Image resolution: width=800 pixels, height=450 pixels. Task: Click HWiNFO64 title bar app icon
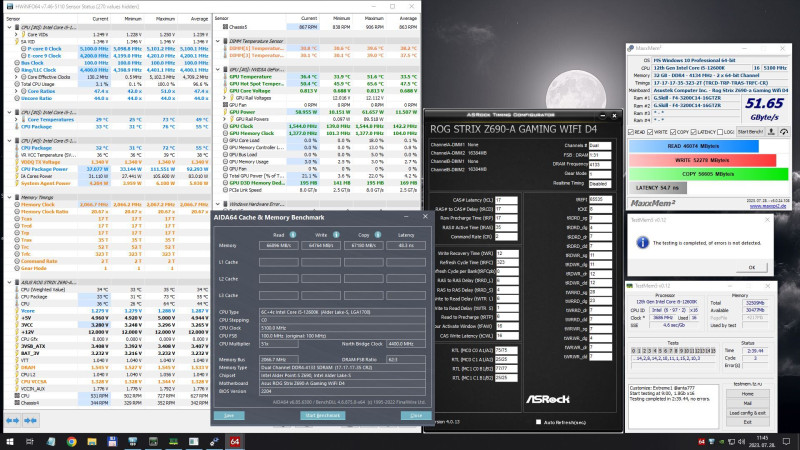pos(10,6)
